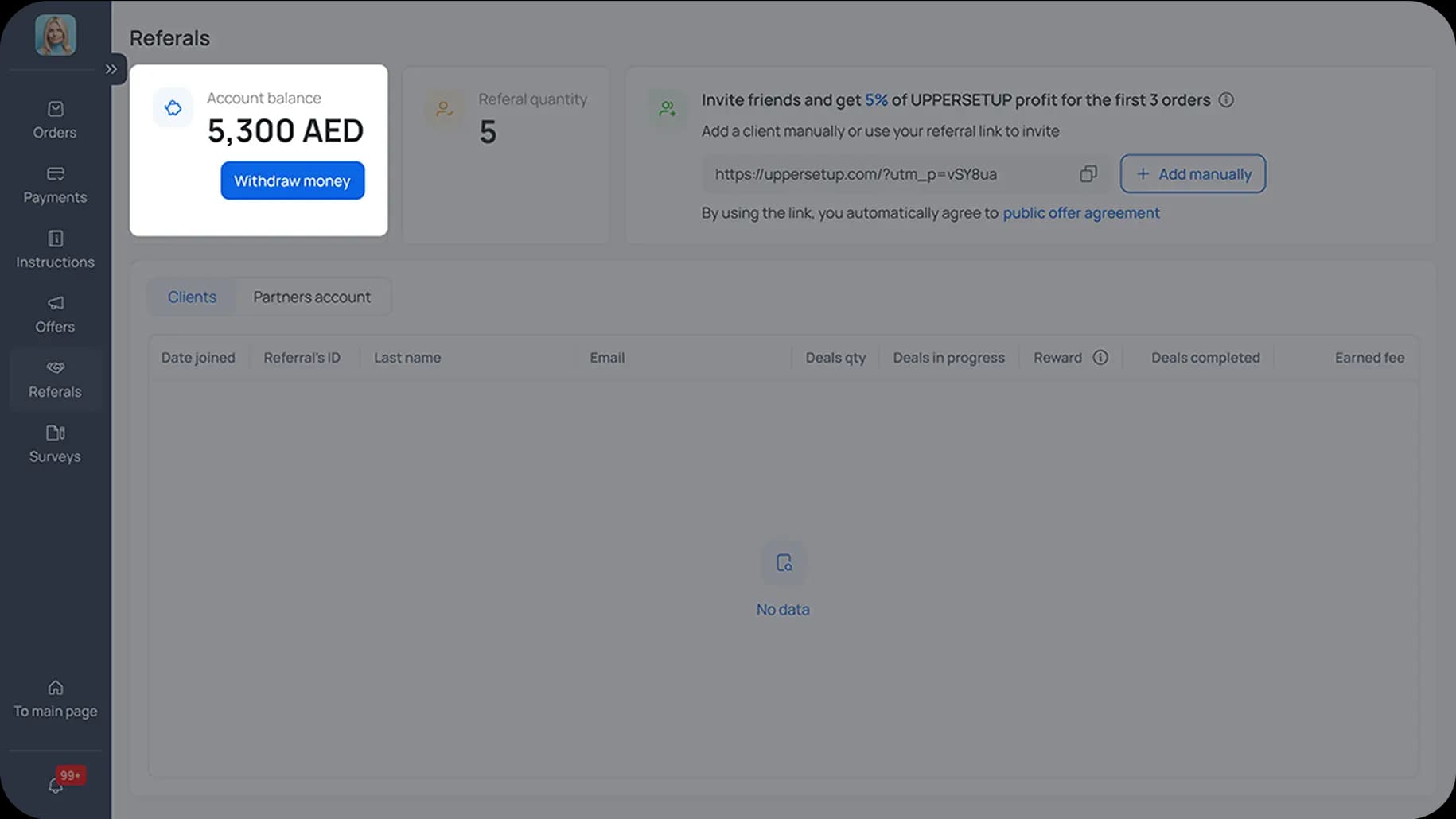1456x819 pixels.
Task: Open the public offer agreement link
Action: [1080, 213]
